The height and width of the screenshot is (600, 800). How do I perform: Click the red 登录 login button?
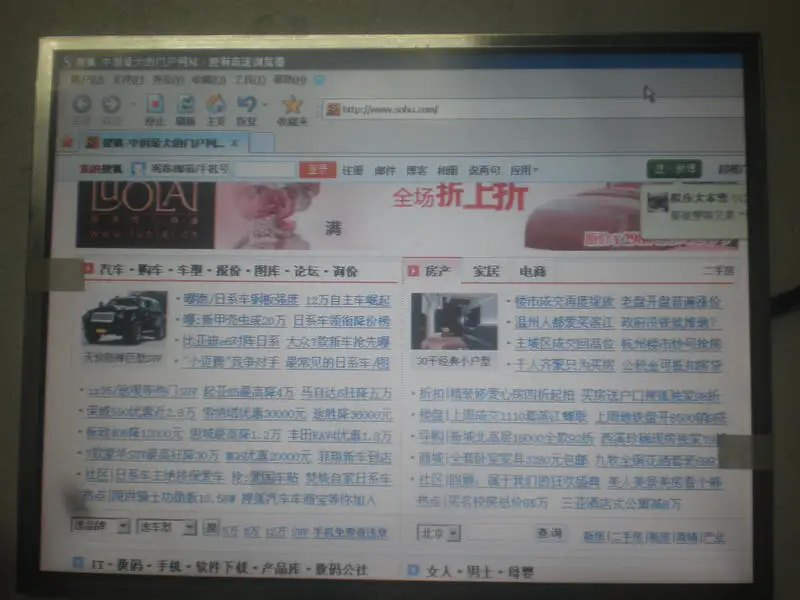pyautogui.click(x=317, y=170)
